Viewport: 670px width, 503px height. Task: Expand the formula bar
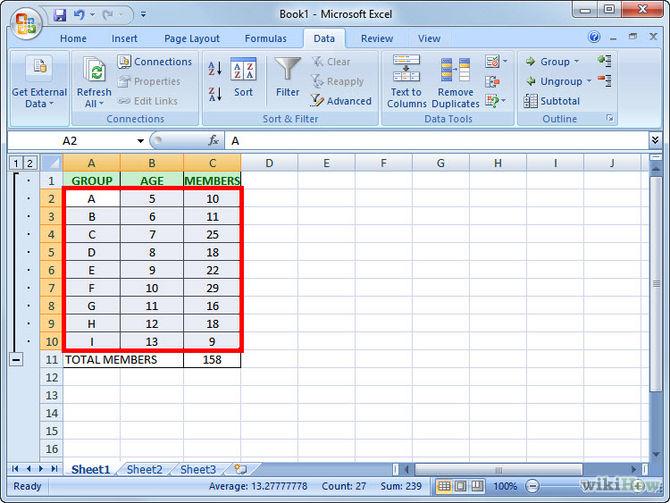tap(655, 140)
